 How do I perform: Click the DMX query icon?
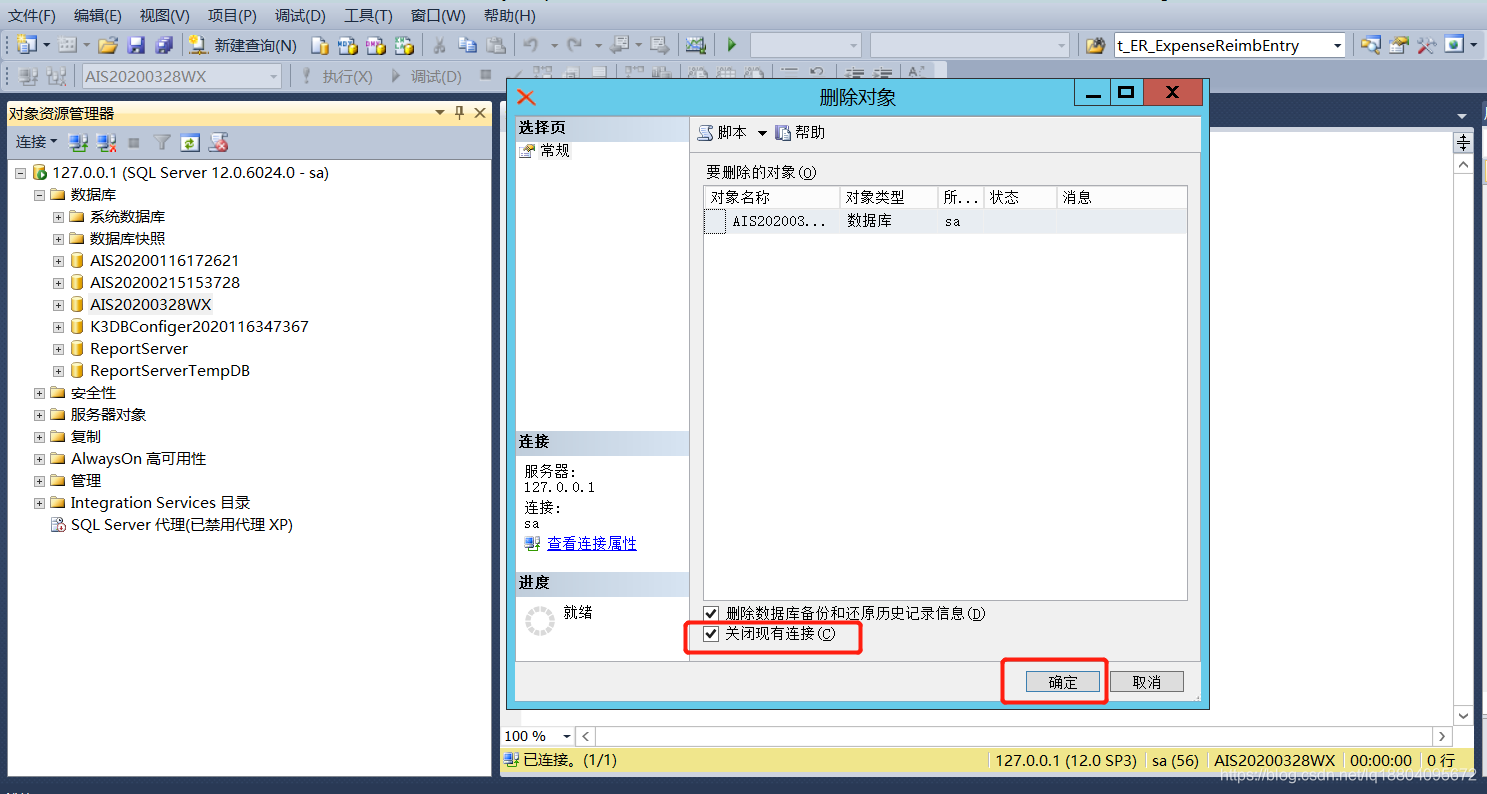pos(376,45)
